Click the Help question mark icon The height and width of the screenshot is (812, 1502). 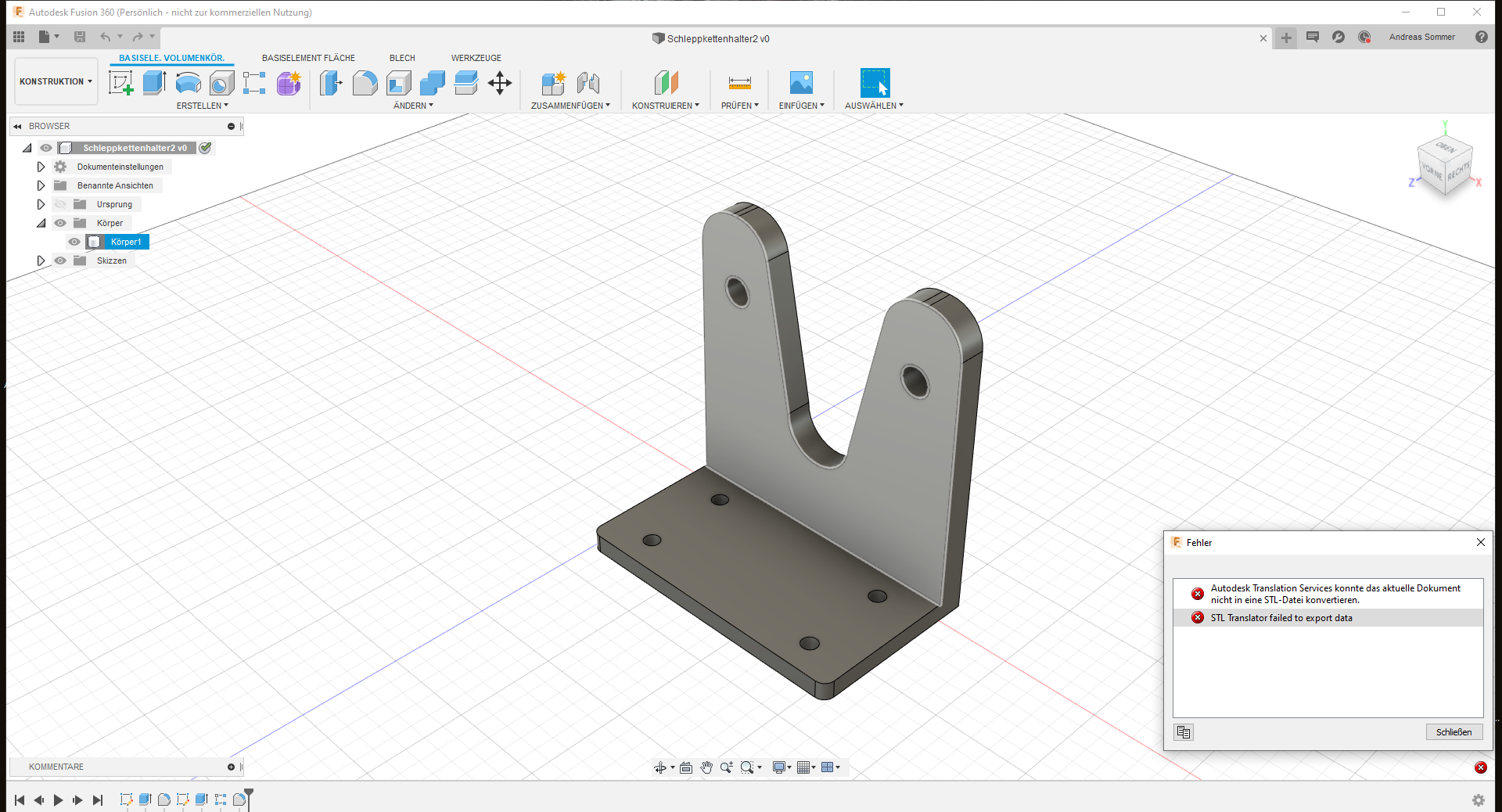[x=1481, y=37]
